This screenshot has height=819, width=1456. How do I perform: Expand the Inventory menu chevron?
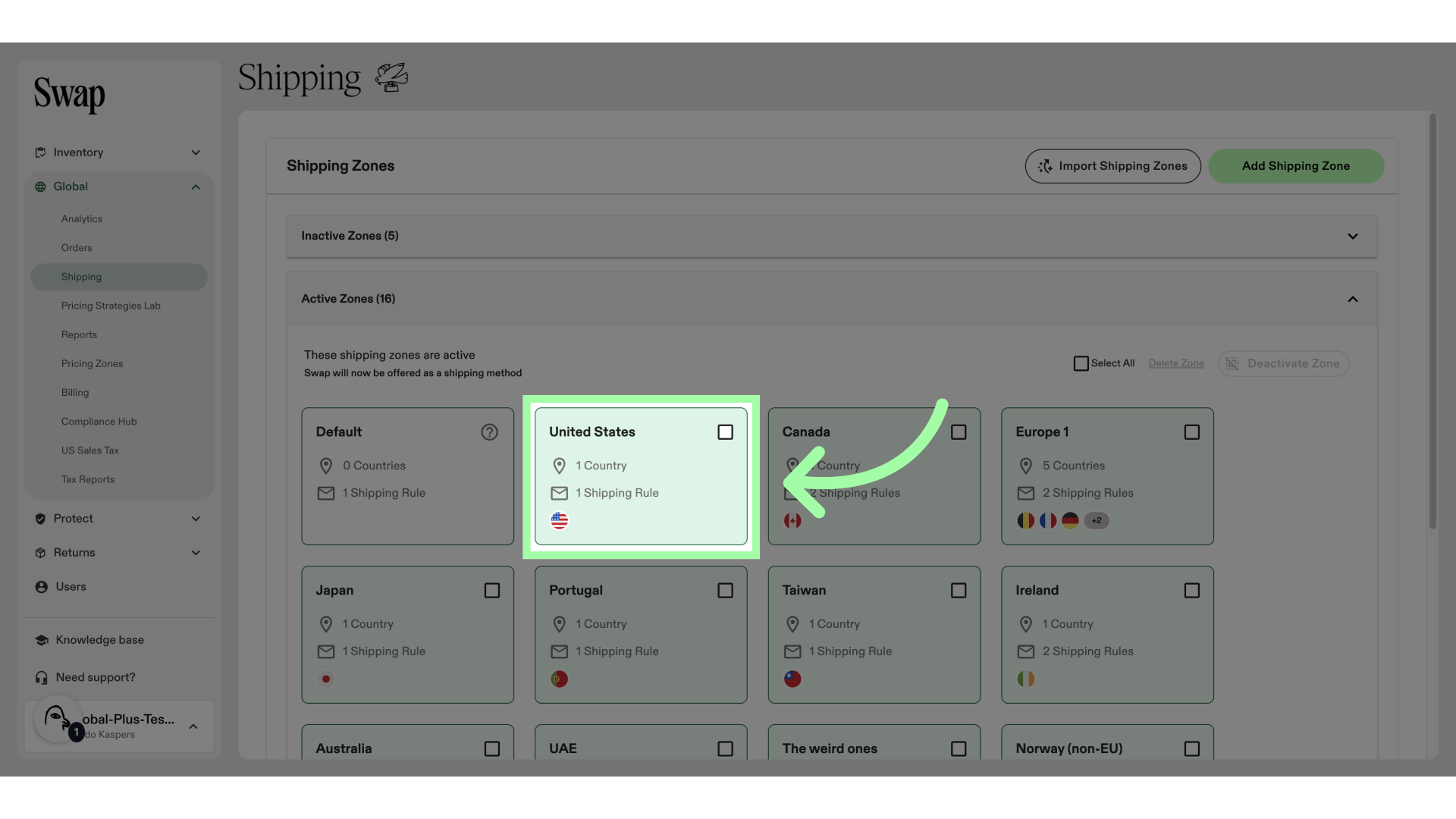pos(196,152)
